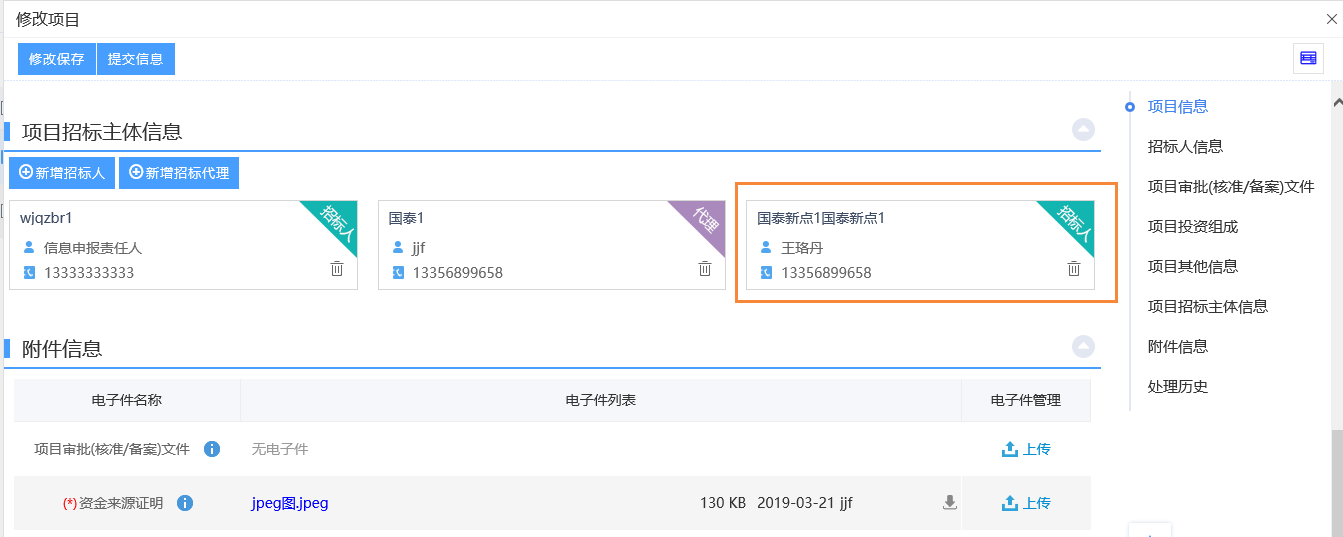Download the jpeg图.jpeg attachment
This screenshot has height=537, width=1343.
click(x=950, y=503)
